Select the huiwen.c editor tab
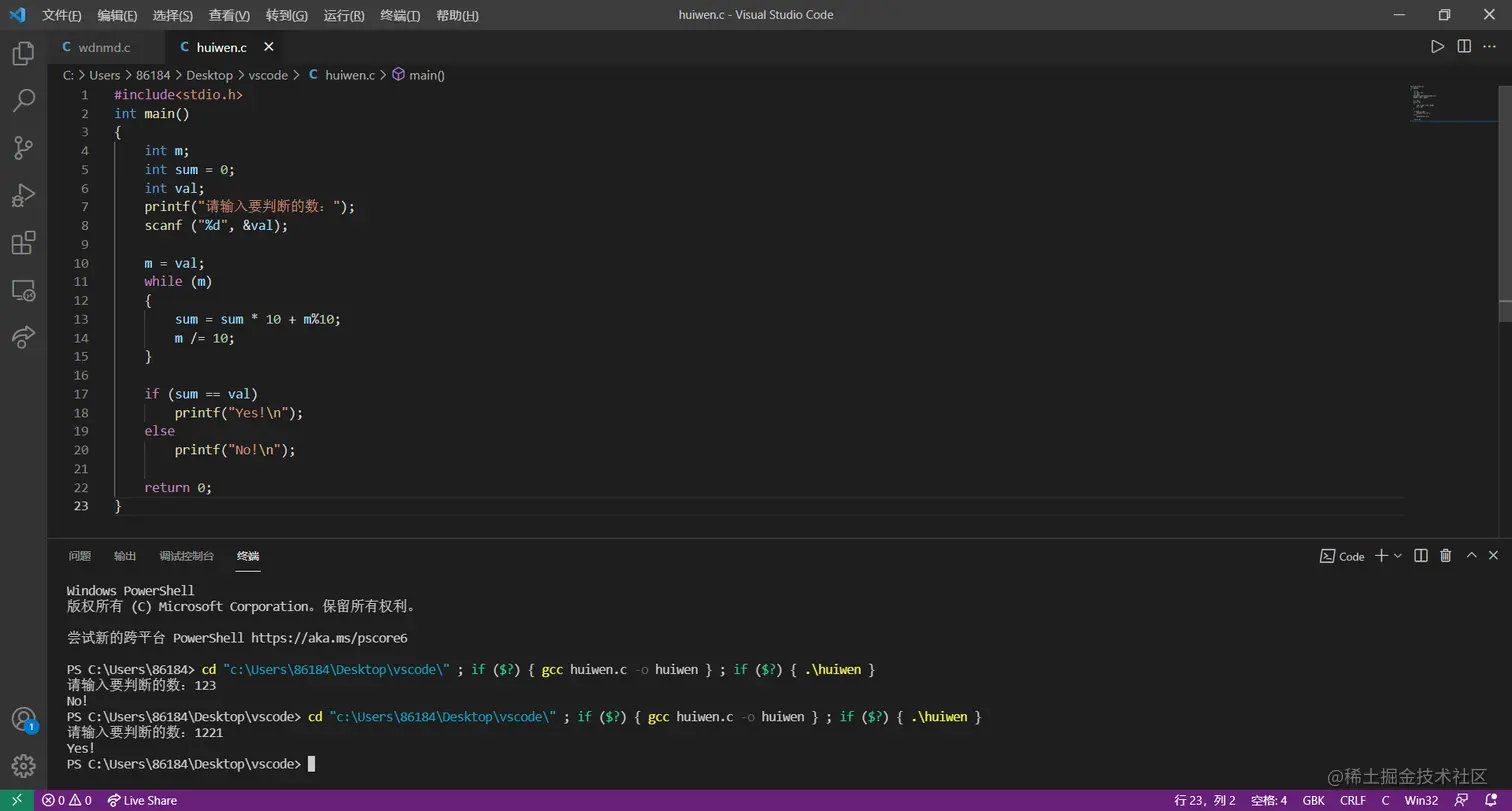Image resolution: width=1512 pixels, height=811 pixels. tap(222, 47)
